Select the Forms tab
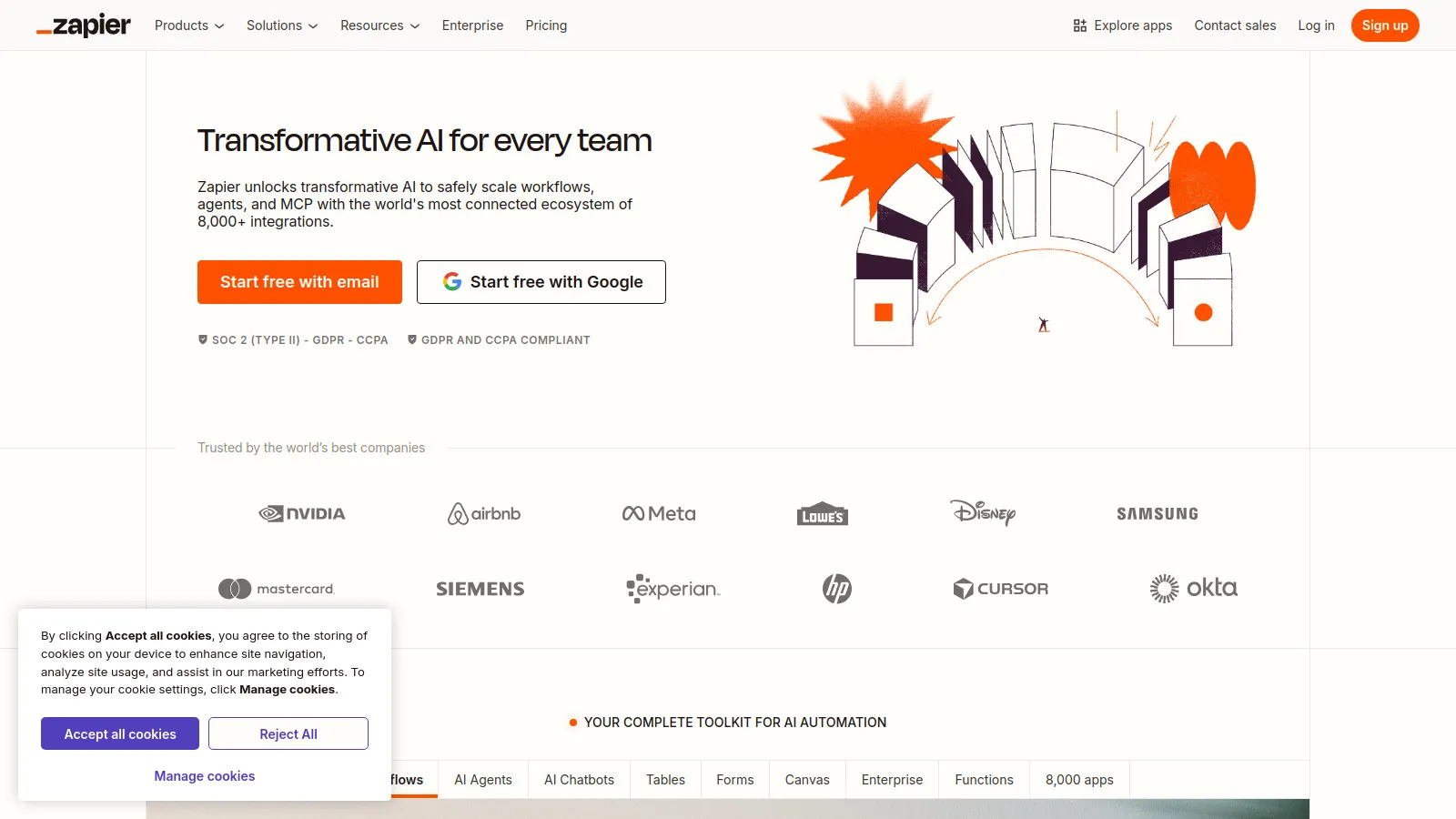Viewport: 1456px width, 819px height. pyautogui.click(x=734, y=780)
